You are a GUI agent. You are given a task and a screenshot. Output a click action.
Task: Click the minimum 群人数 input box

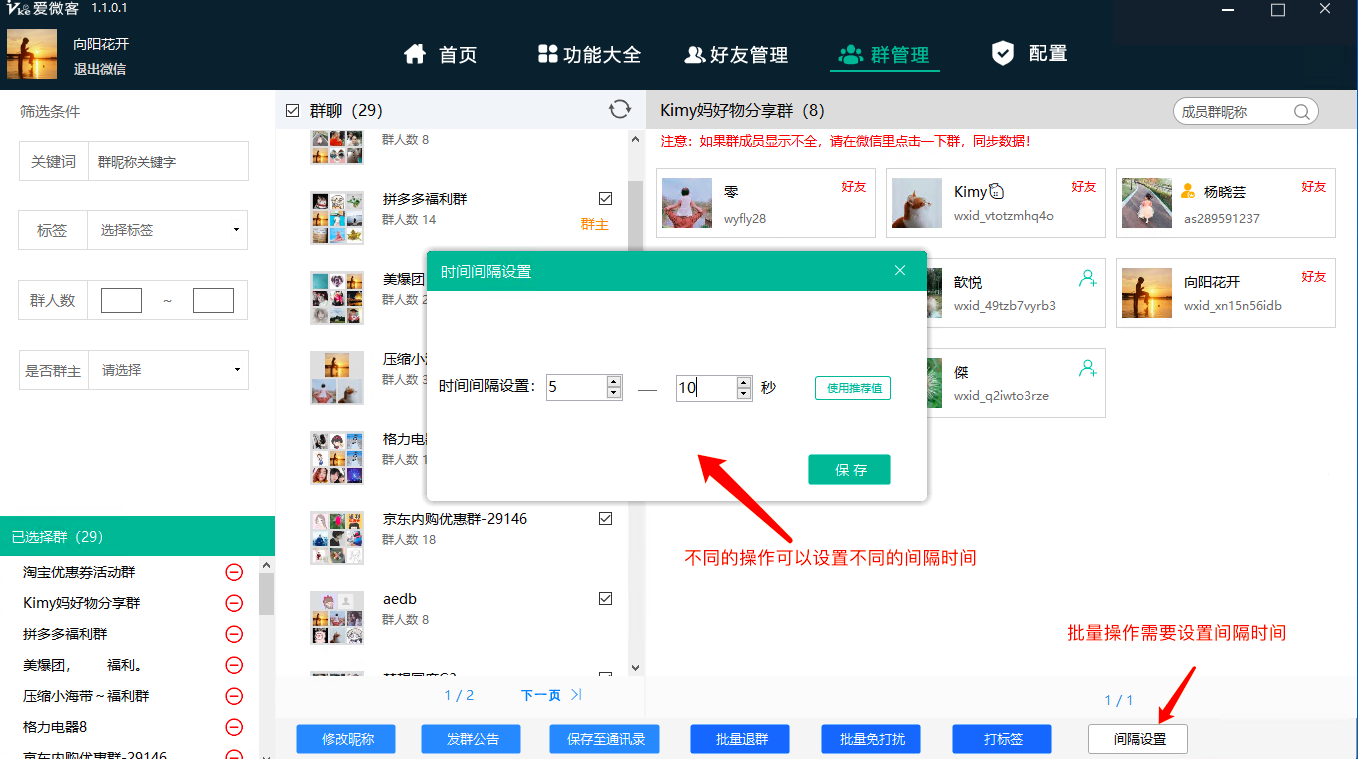point(121,300)
